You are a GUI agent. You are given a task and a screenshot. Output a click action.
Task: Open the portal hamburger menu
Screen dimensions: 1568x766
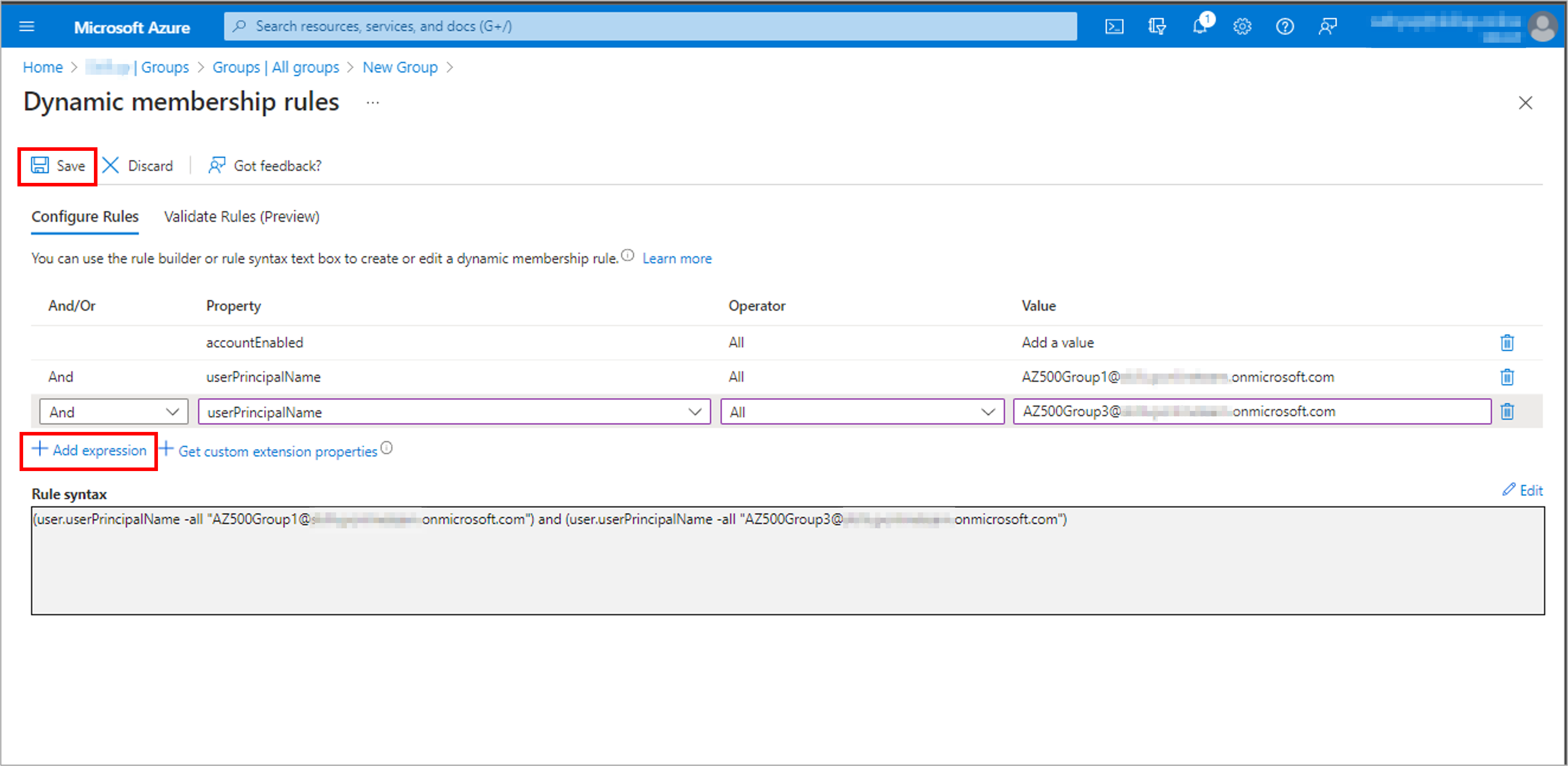click(27, 26)
